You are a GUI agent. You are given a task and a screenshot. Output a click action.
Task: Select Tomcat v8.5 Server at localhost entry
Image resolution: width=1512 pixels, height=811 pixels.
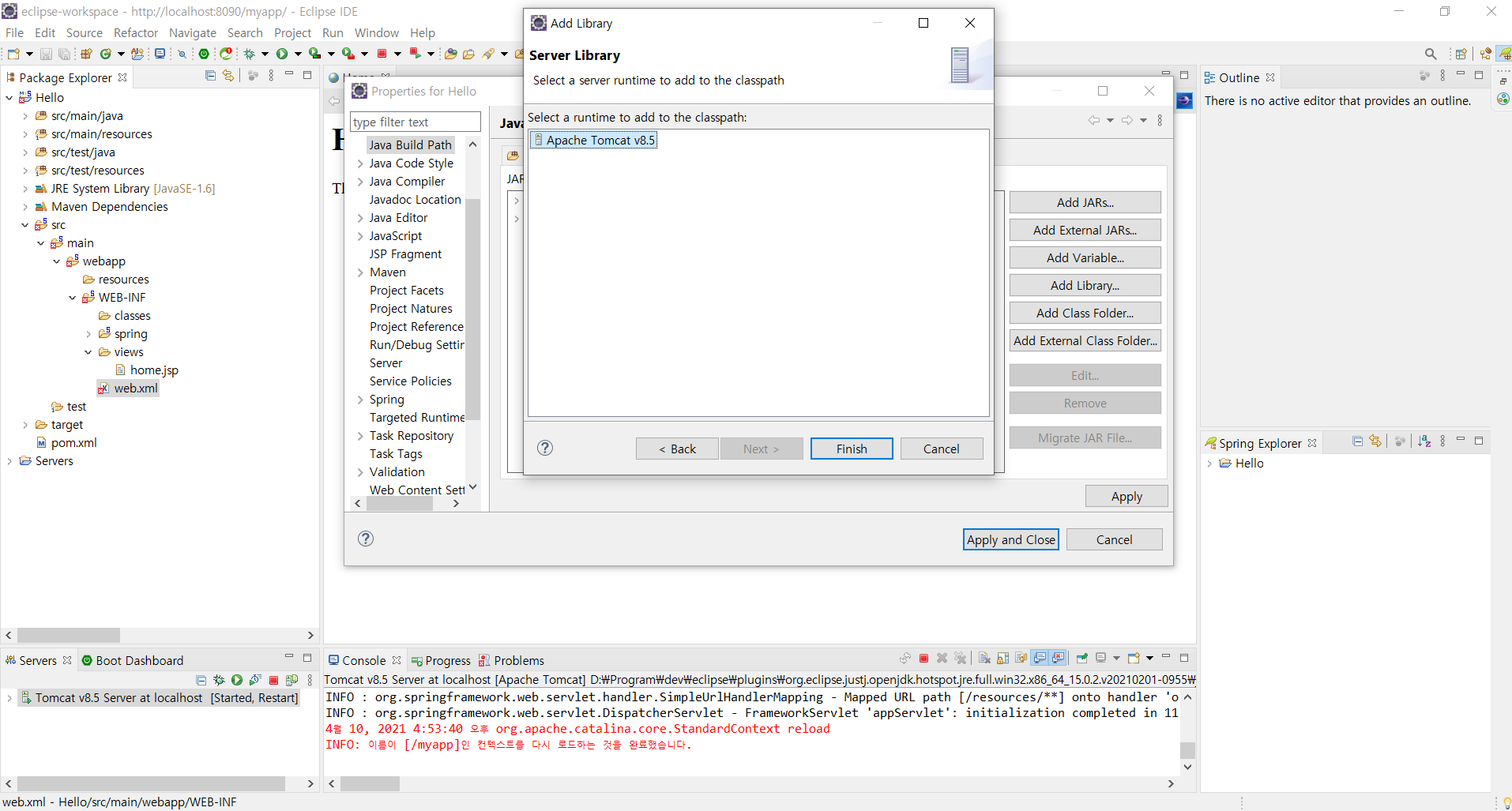click(160, 698)
